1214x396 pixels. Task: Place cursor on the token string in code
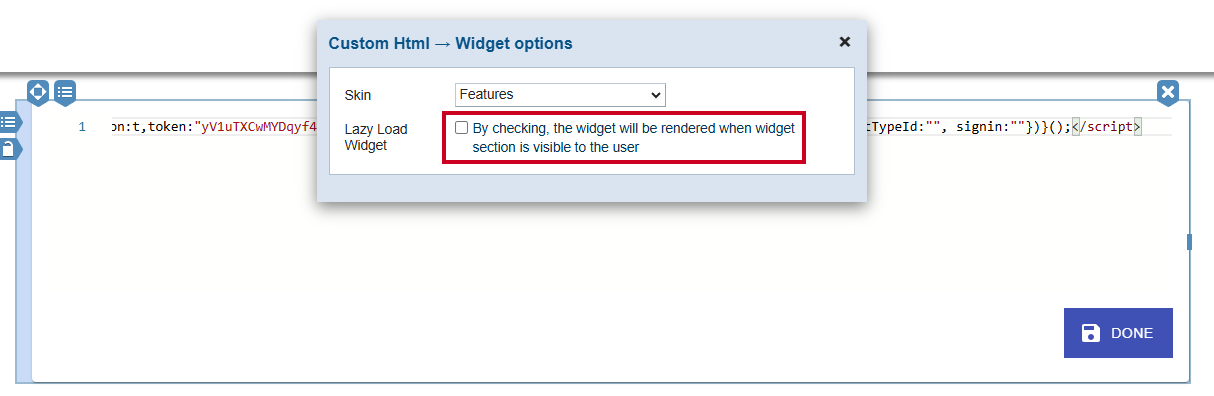click(x=257, y=127)
